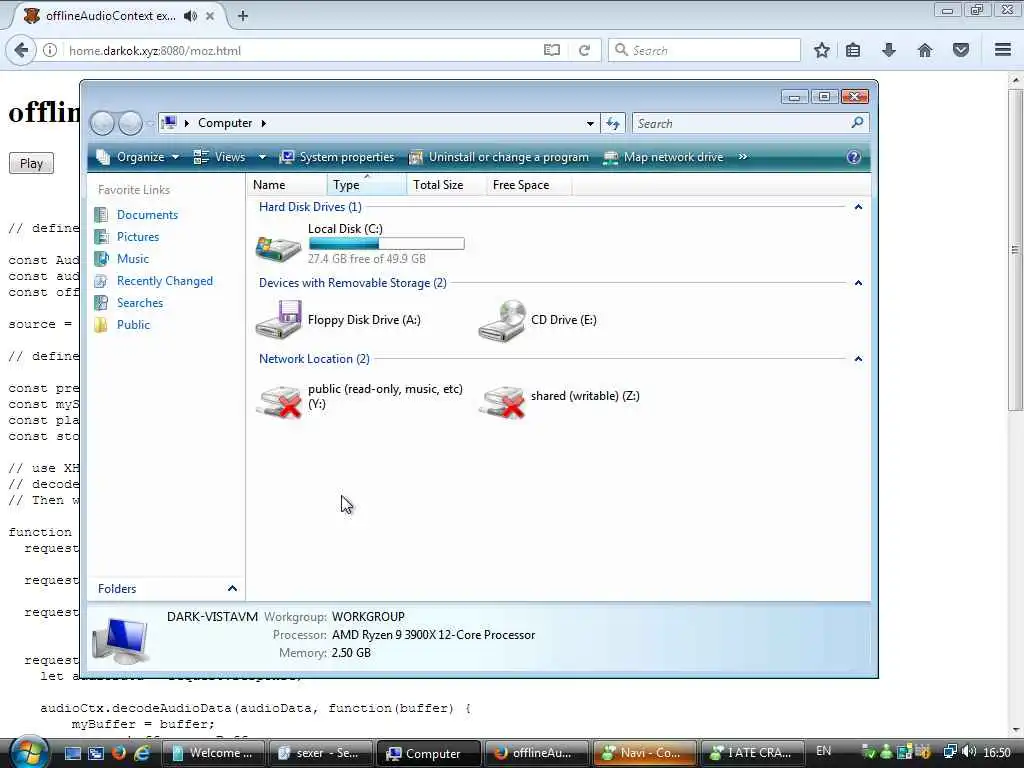Click the Play button on the web page

pyautogui.click(x=31, y=163)
